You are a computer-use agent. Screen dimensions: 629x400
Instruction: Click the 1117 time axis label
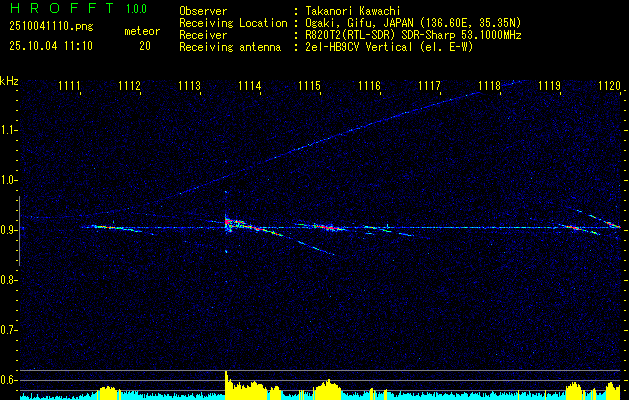point(429,86)
